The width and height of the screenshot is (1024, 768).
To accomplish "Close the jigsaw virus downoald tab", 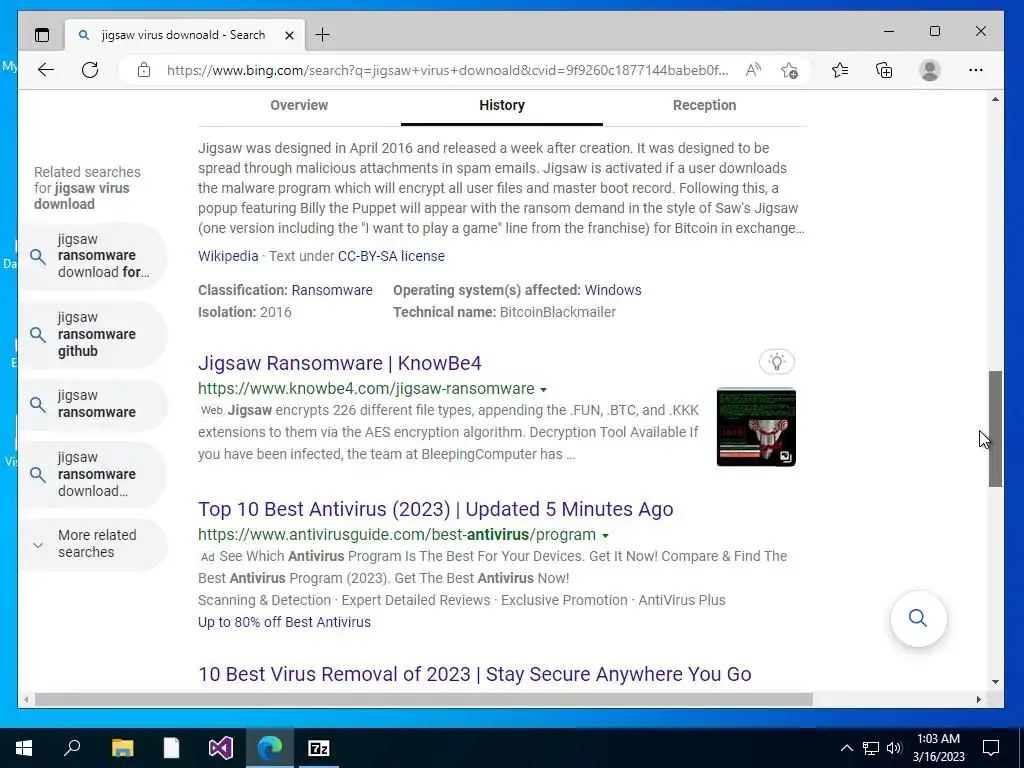I will pyautogui.click(x=289, y=35).
